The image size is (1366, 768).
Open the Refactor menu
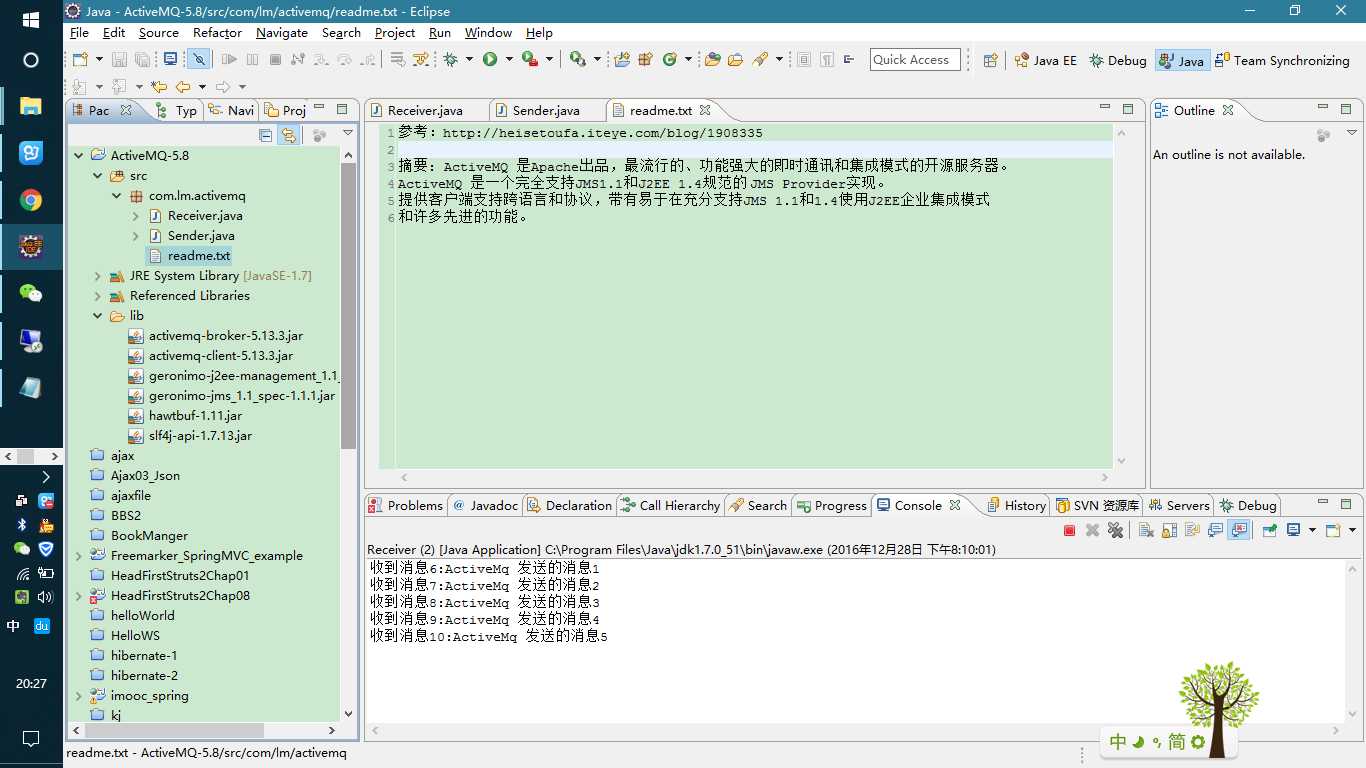pos(217,33)
